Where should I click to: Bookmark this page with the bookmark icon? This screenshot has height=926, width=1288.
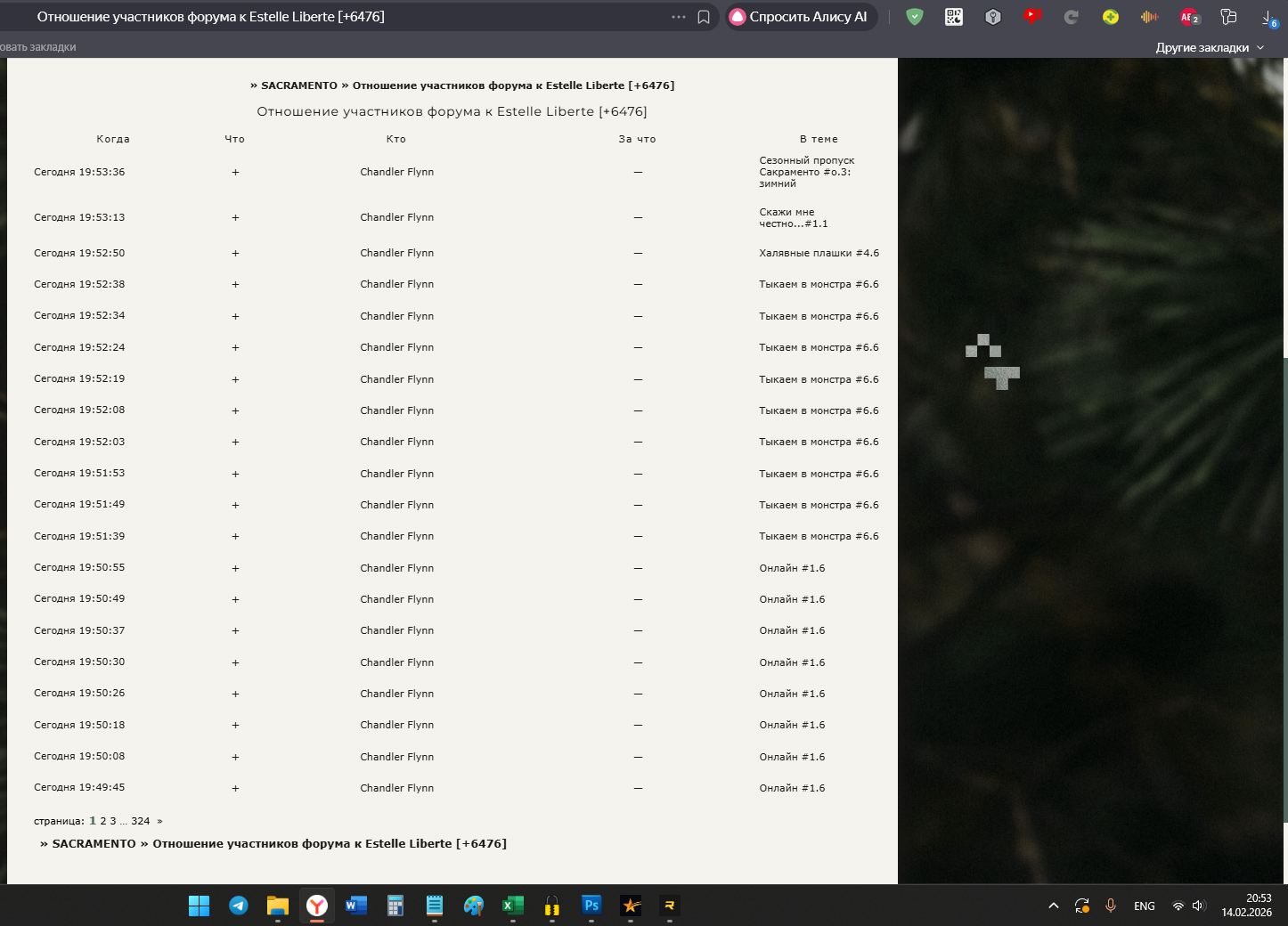(x=704, y=17)
